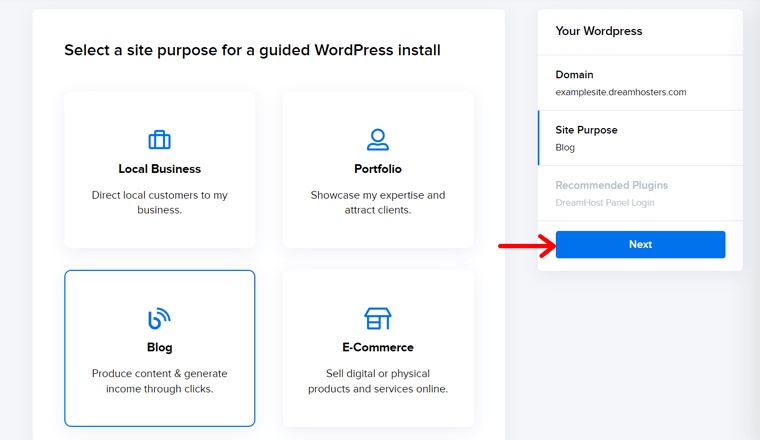Click the 'Your Wordpress' sidebar heading
Image resolution: width=760 pixels, height=440 pixels.
point(599,31)
